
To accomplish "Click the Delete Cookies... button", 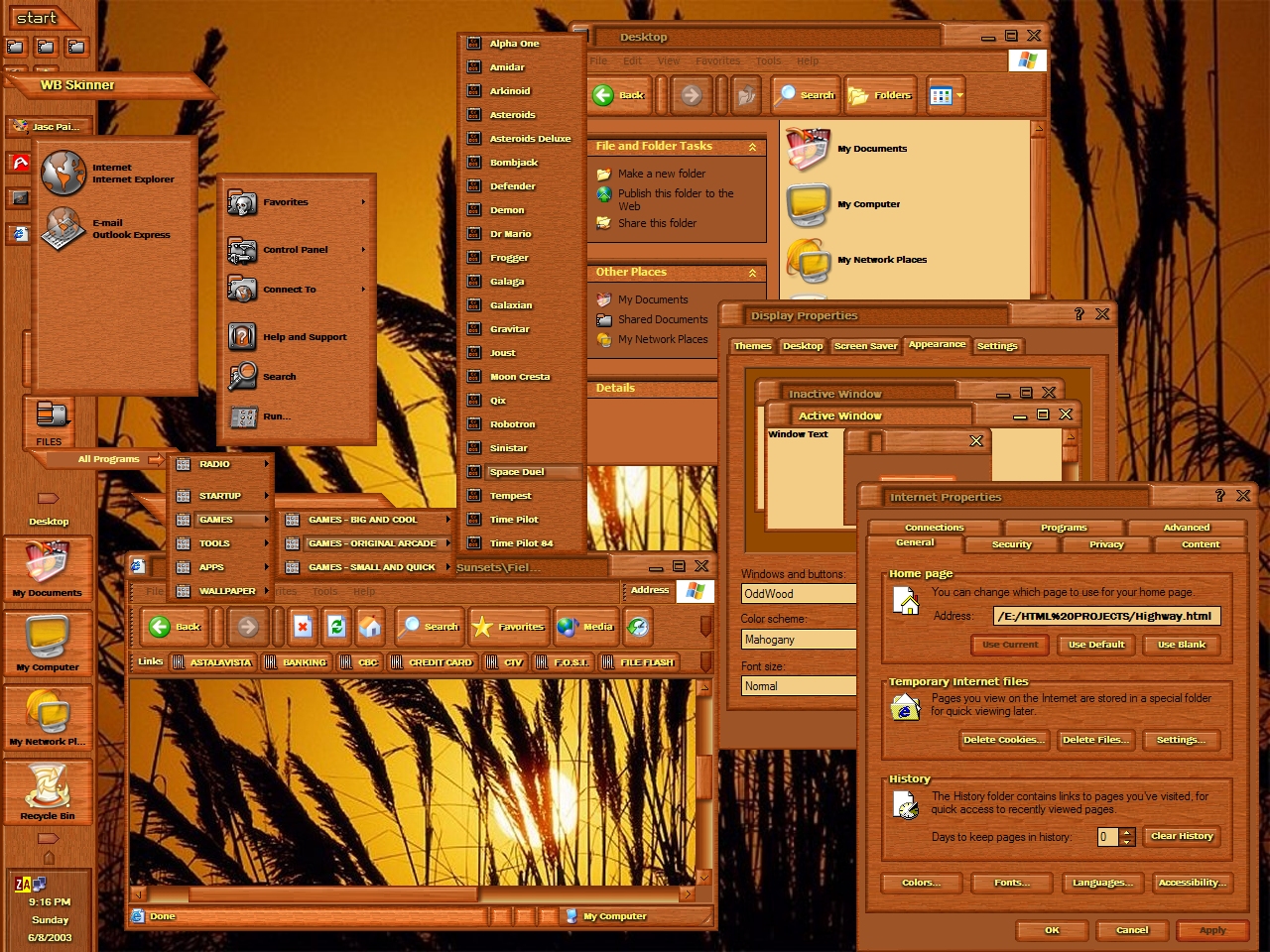I will [x=1003, y=740].
